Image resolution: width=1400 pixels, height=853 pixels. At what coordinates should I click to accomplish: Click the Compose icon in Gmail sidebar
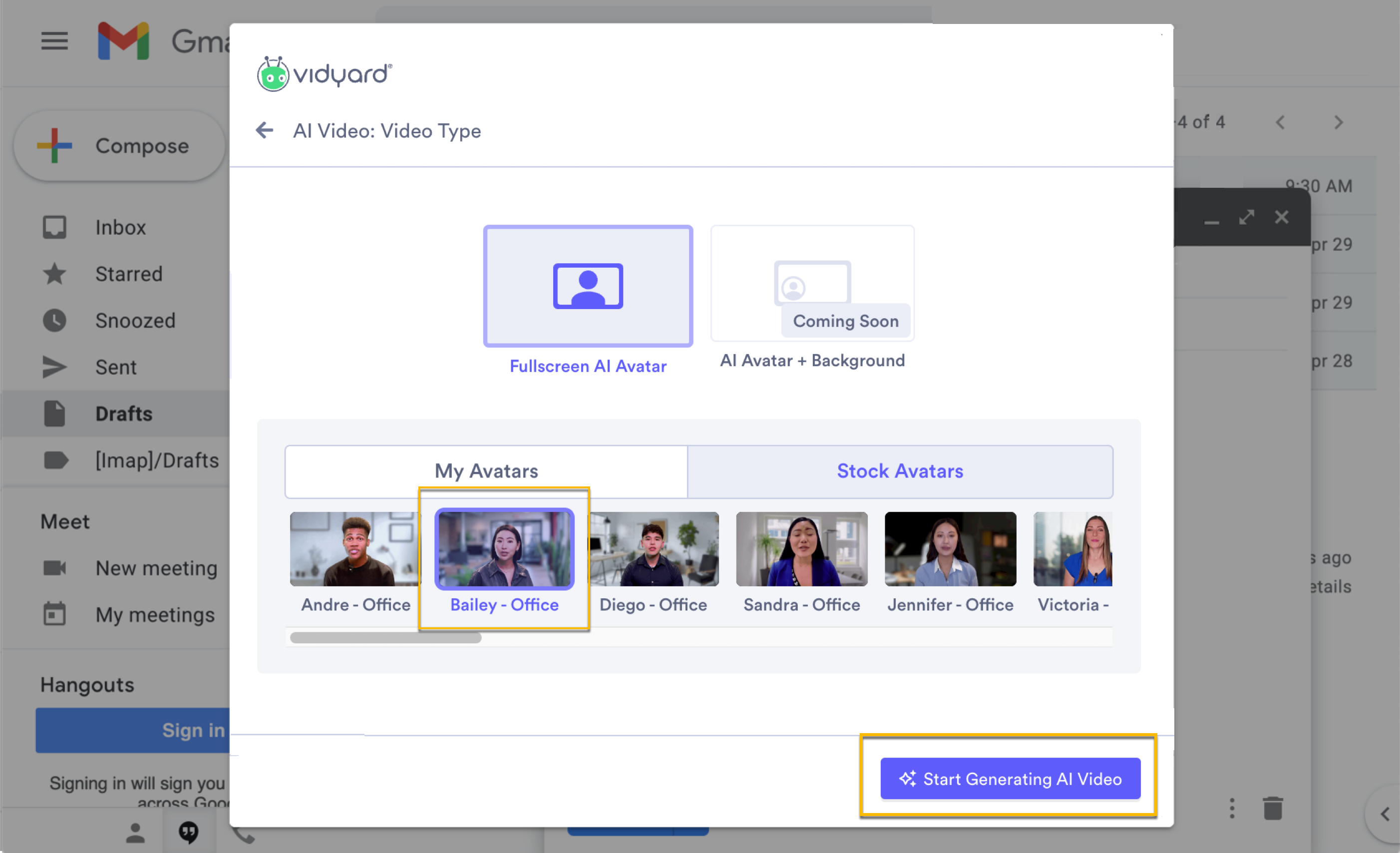[53, 145]
